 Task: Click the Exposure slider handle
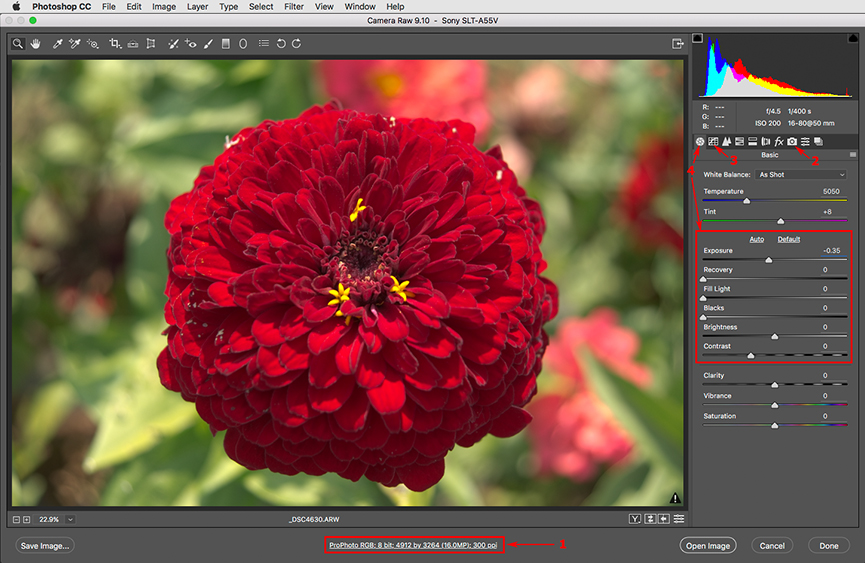768,260
